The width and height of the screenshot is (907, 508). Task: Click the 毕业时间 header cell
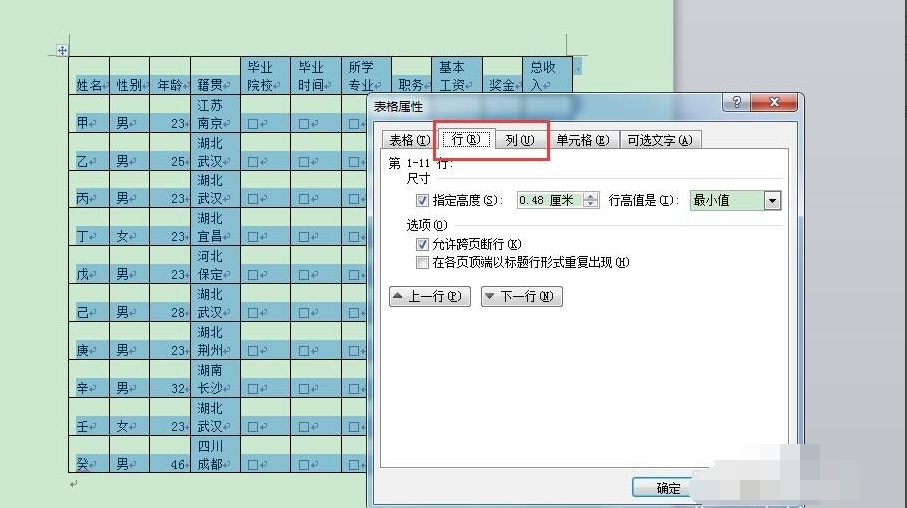(316, 75)
